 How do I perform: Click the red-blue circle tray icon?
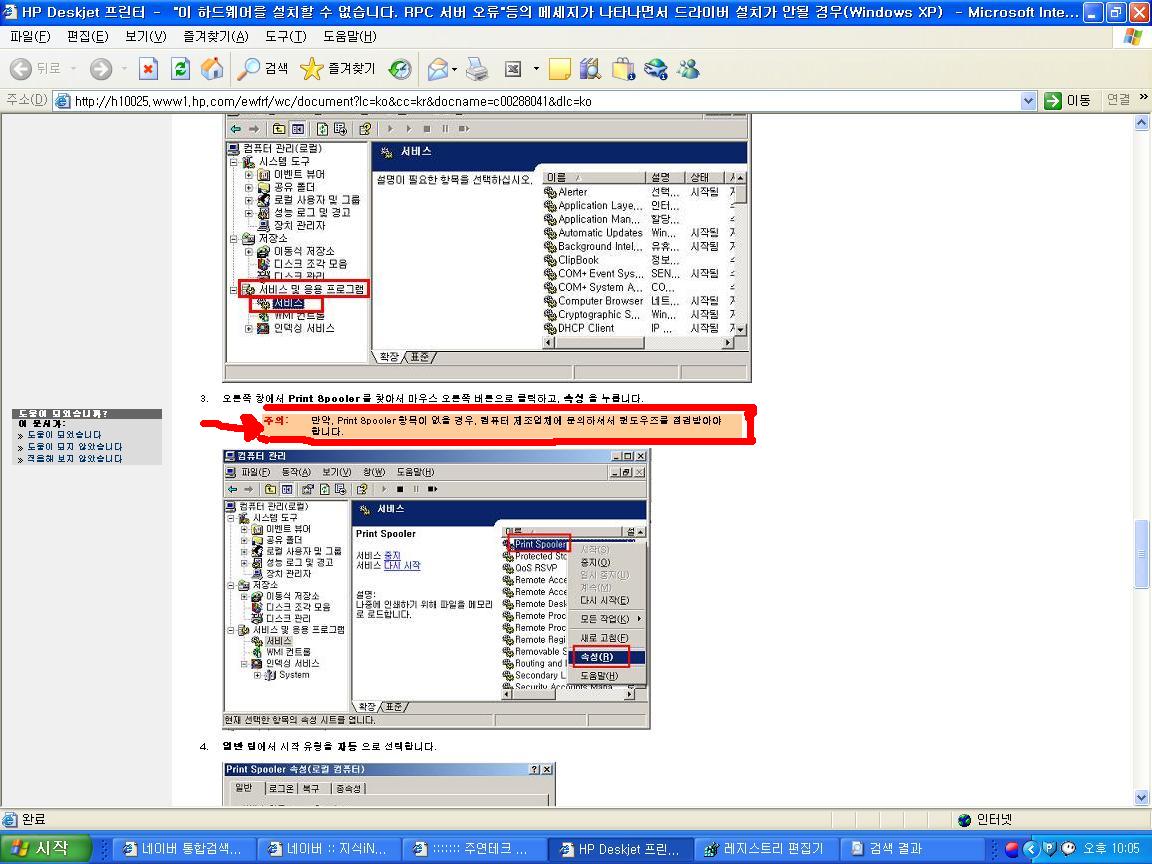[x=1012, y=849]
